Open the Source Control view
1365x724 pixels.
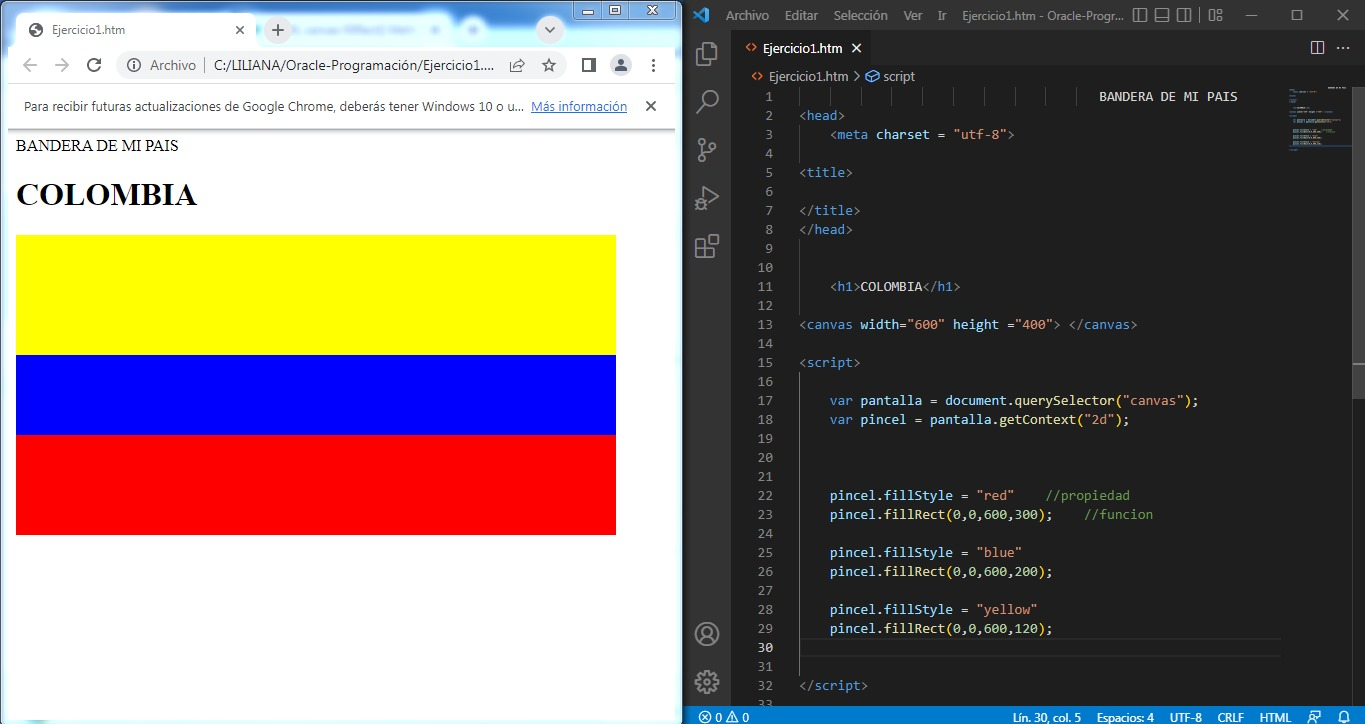tap(707, 149)
